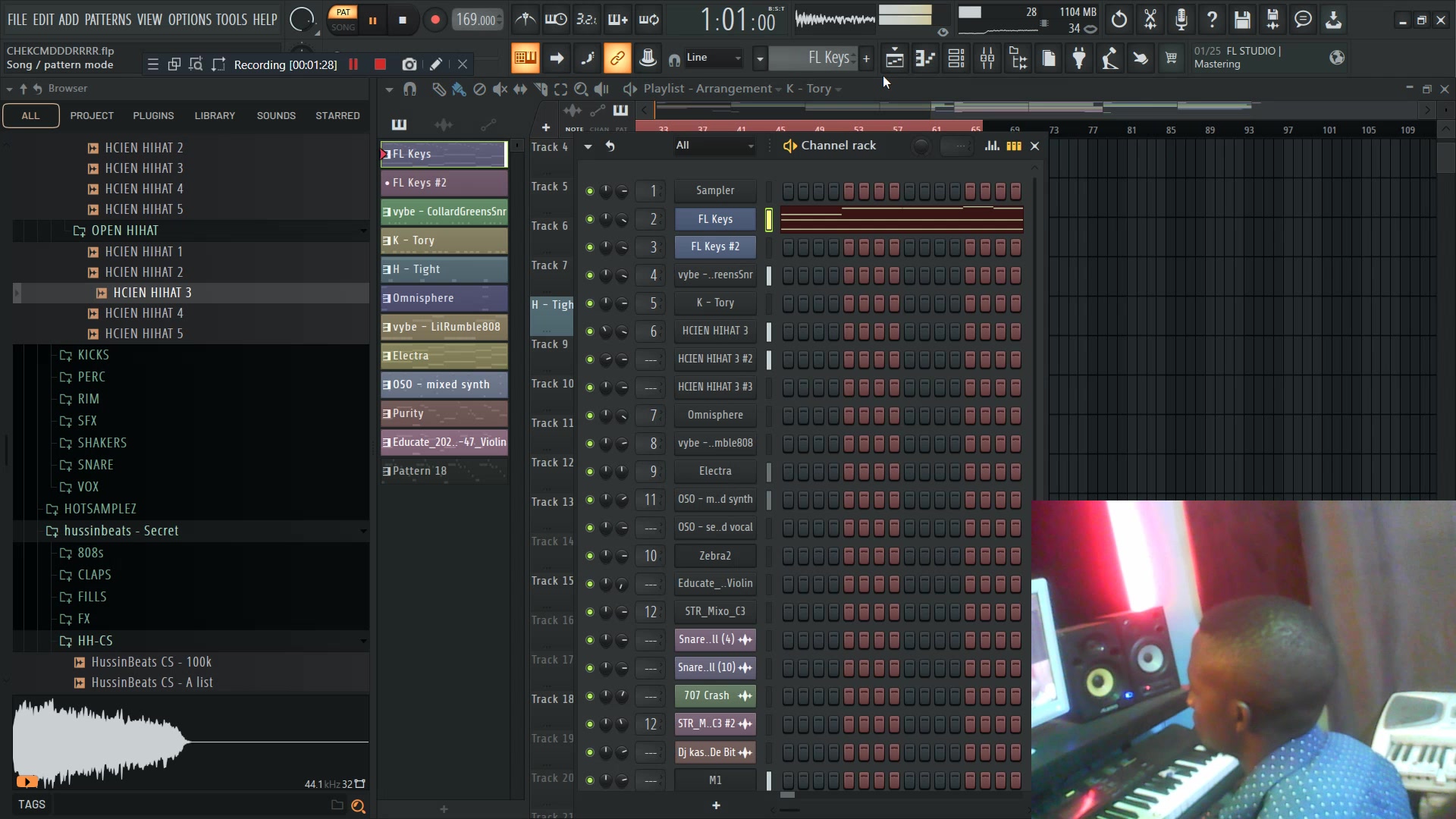Open the PATTERNS menu
Image resolution: width=1456 pixels, height=819 pixels.
[108, 20]
